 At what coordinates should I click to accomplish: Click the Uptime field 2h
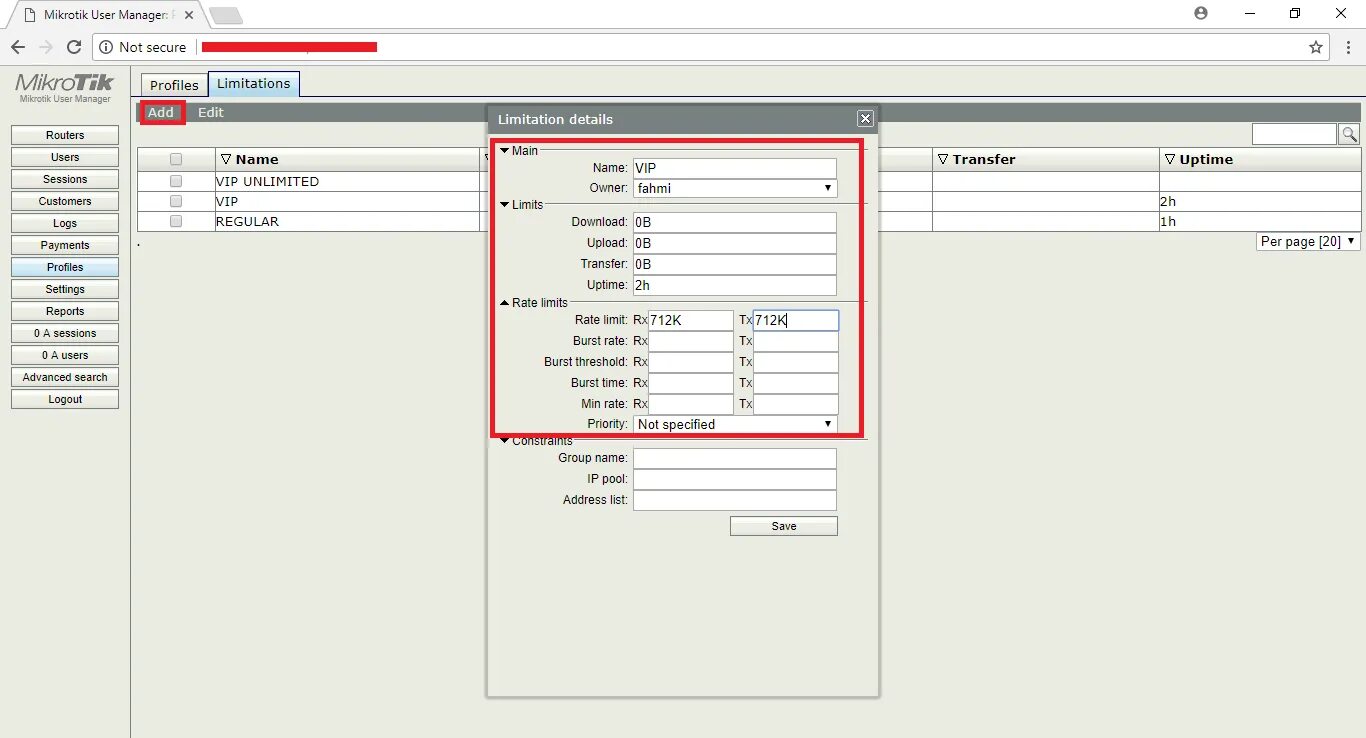click(x=735, y=285)
